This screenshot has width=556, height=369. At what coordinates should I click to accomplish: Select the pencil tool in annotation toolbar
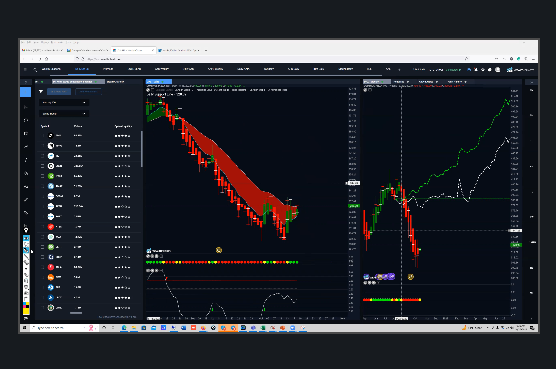(26, 250)
